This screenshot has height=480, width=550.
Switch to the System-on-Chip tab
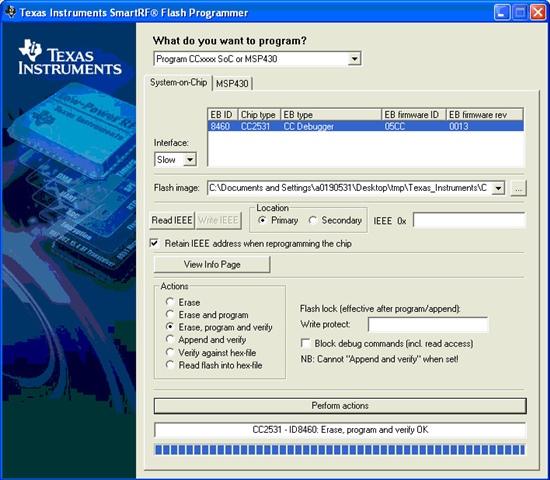click(178, 83)
